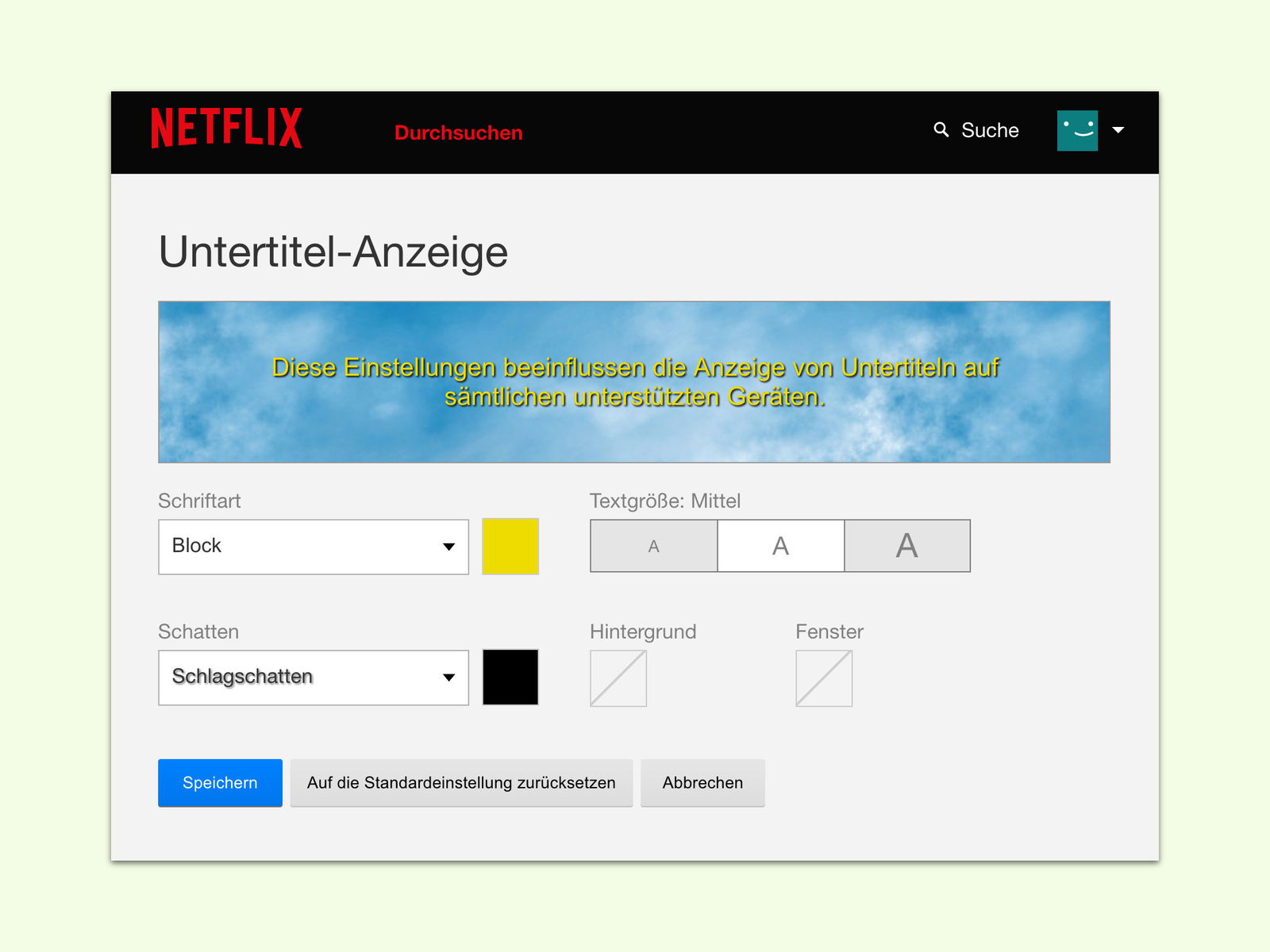Open the Hintergrund color swatch

pos(618,678)
